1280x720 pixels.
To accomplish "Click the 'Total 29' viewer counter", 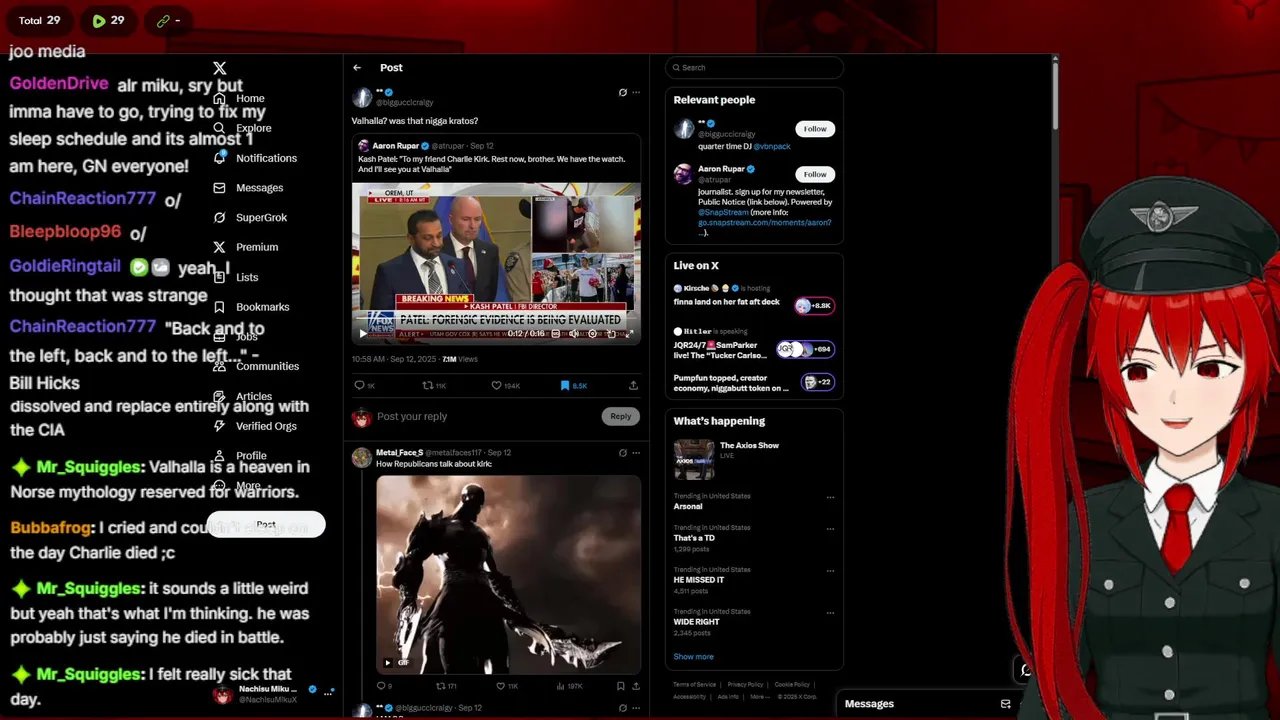I will (x=39, y=20).
